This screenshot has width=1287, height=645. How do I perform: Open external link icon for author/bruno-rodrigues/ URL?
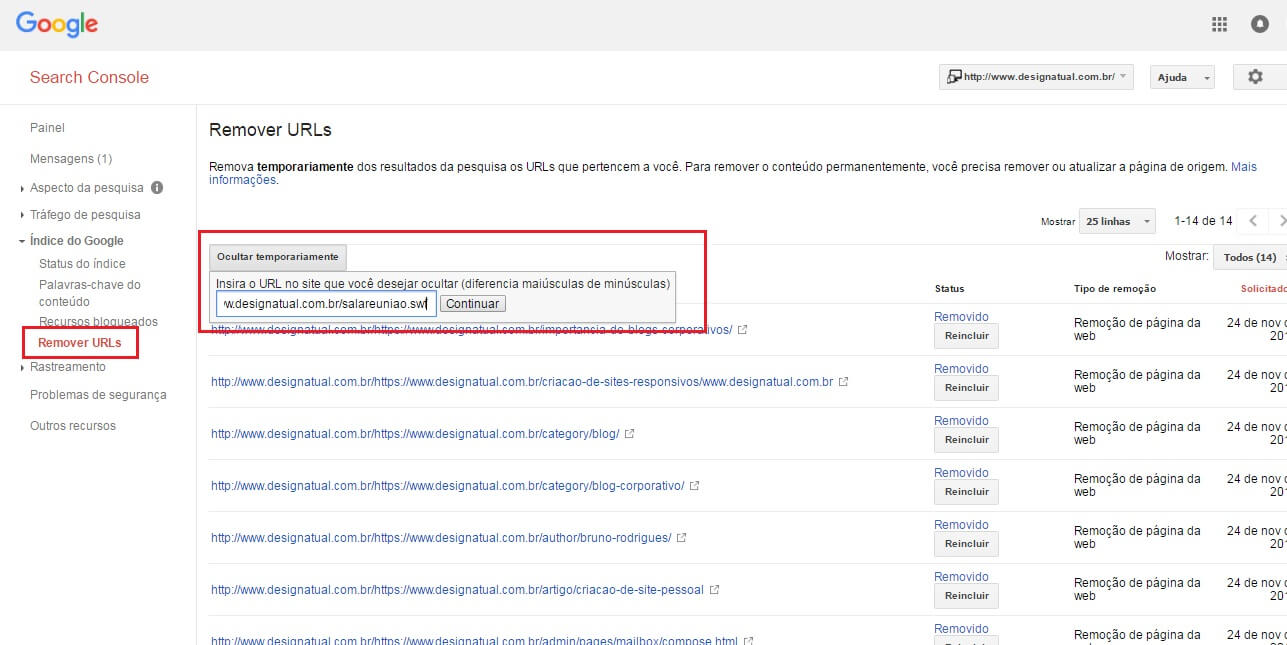tap(681, 538)
